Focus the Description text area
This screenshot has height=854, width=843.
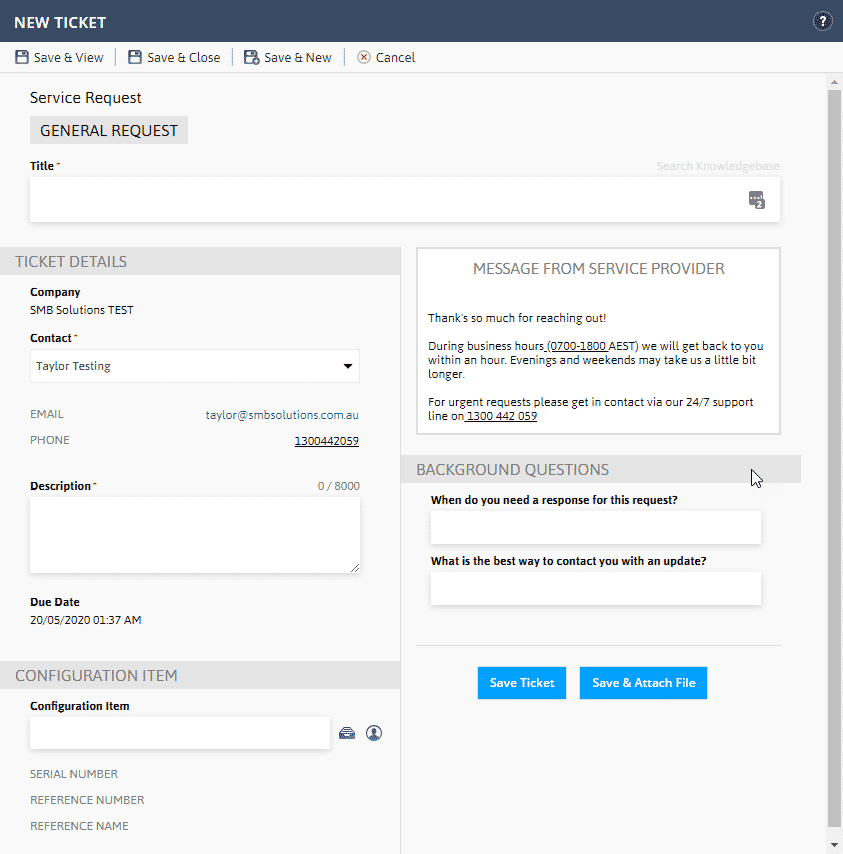pos(194,535)
